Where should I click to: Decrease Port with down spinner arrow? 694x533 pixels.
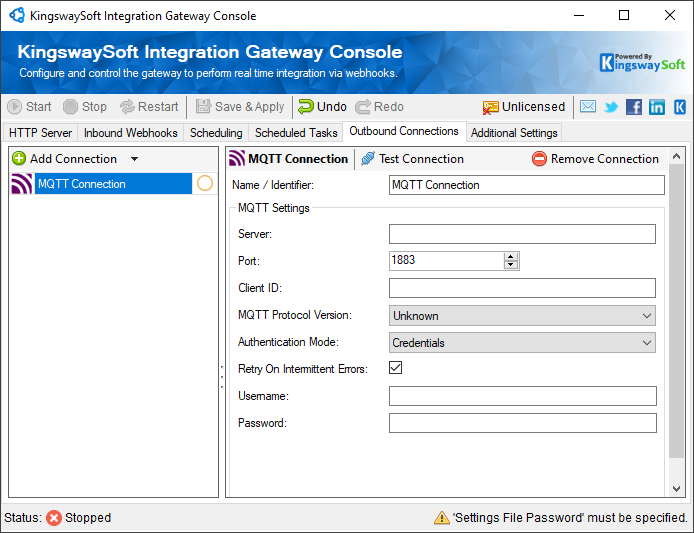click(511, 265)
